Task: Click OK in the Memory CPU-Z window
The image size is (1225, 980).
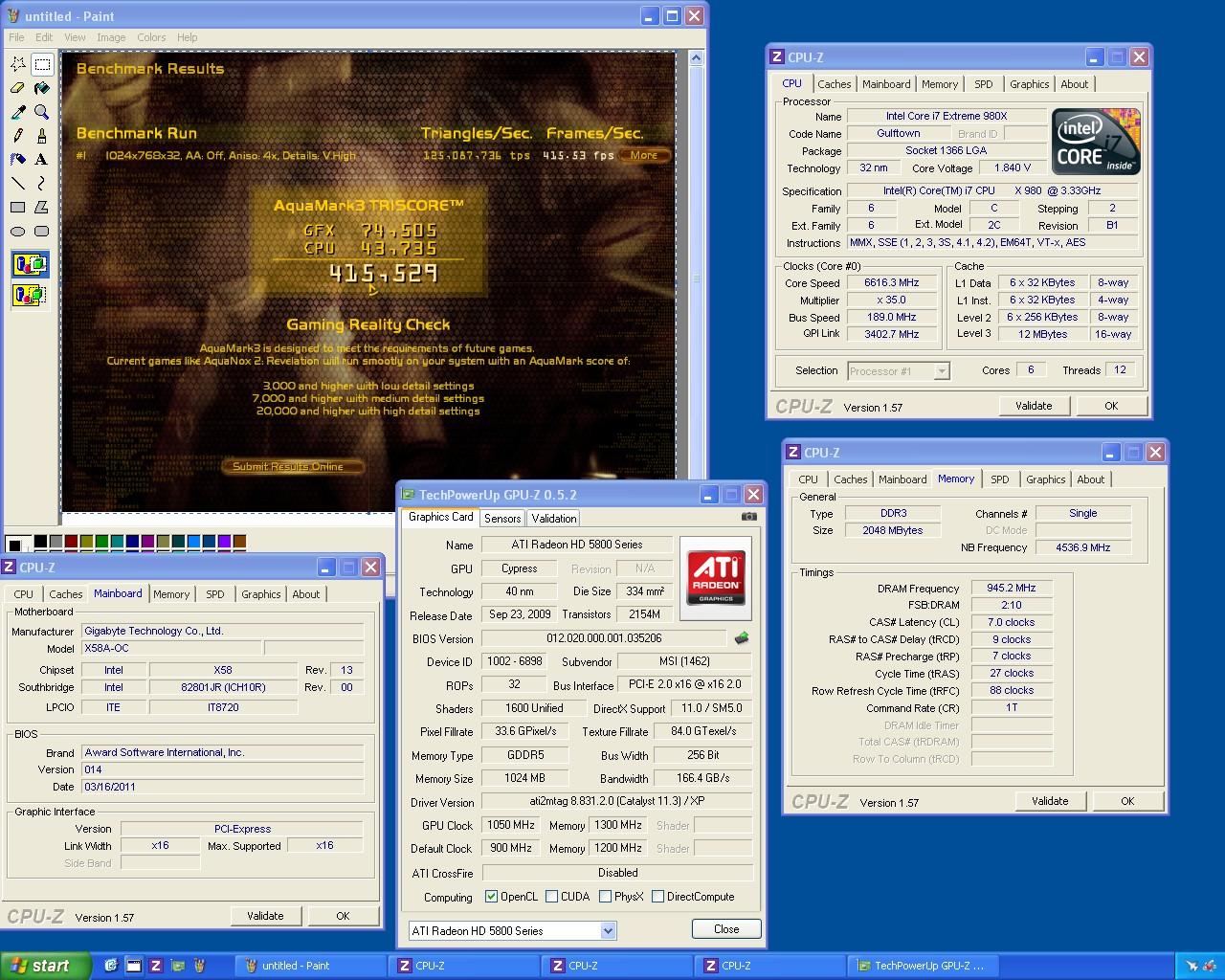Action: (1127, 801)
